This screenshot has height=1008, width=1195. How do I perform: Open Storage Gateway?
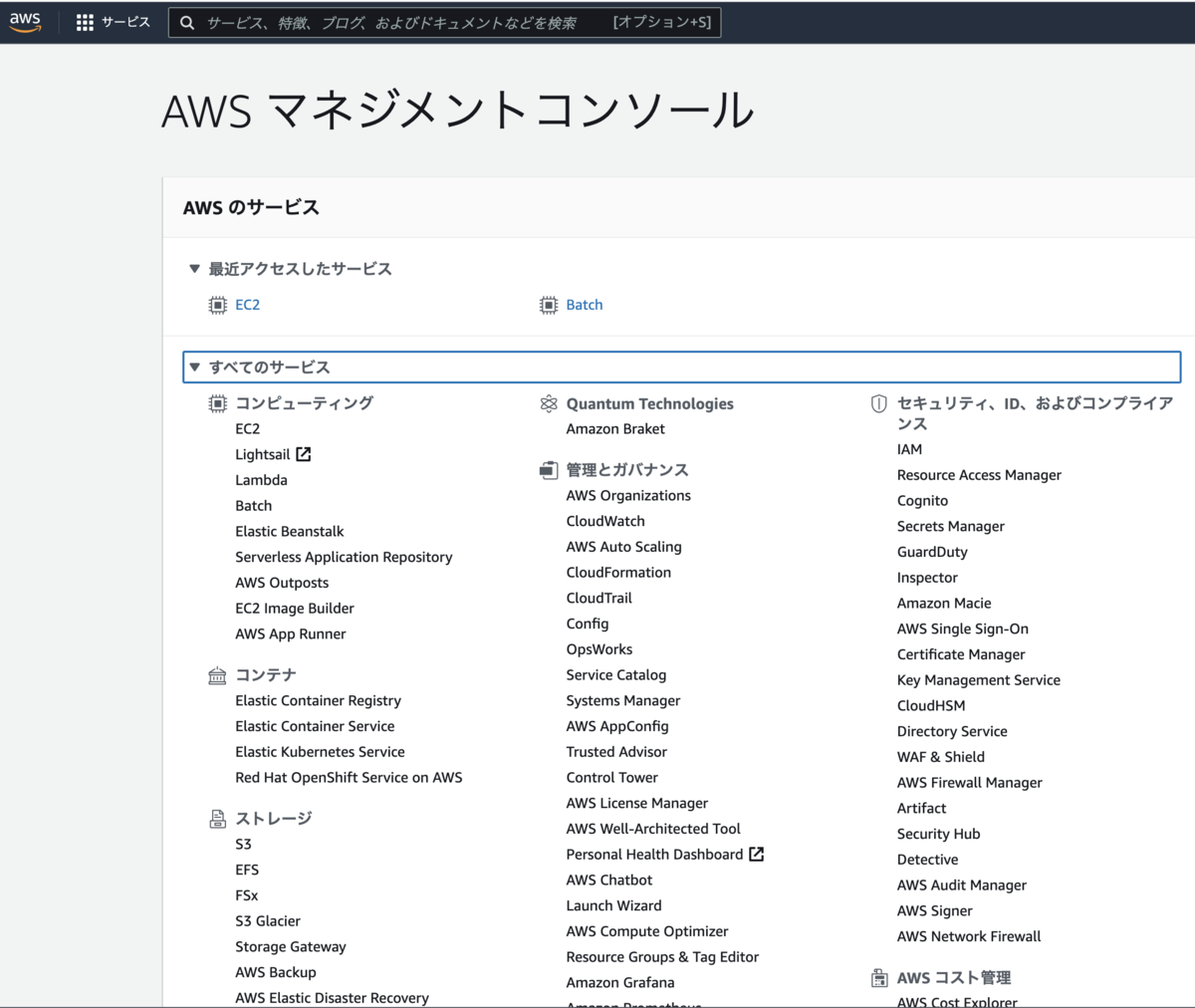(291, 947)
